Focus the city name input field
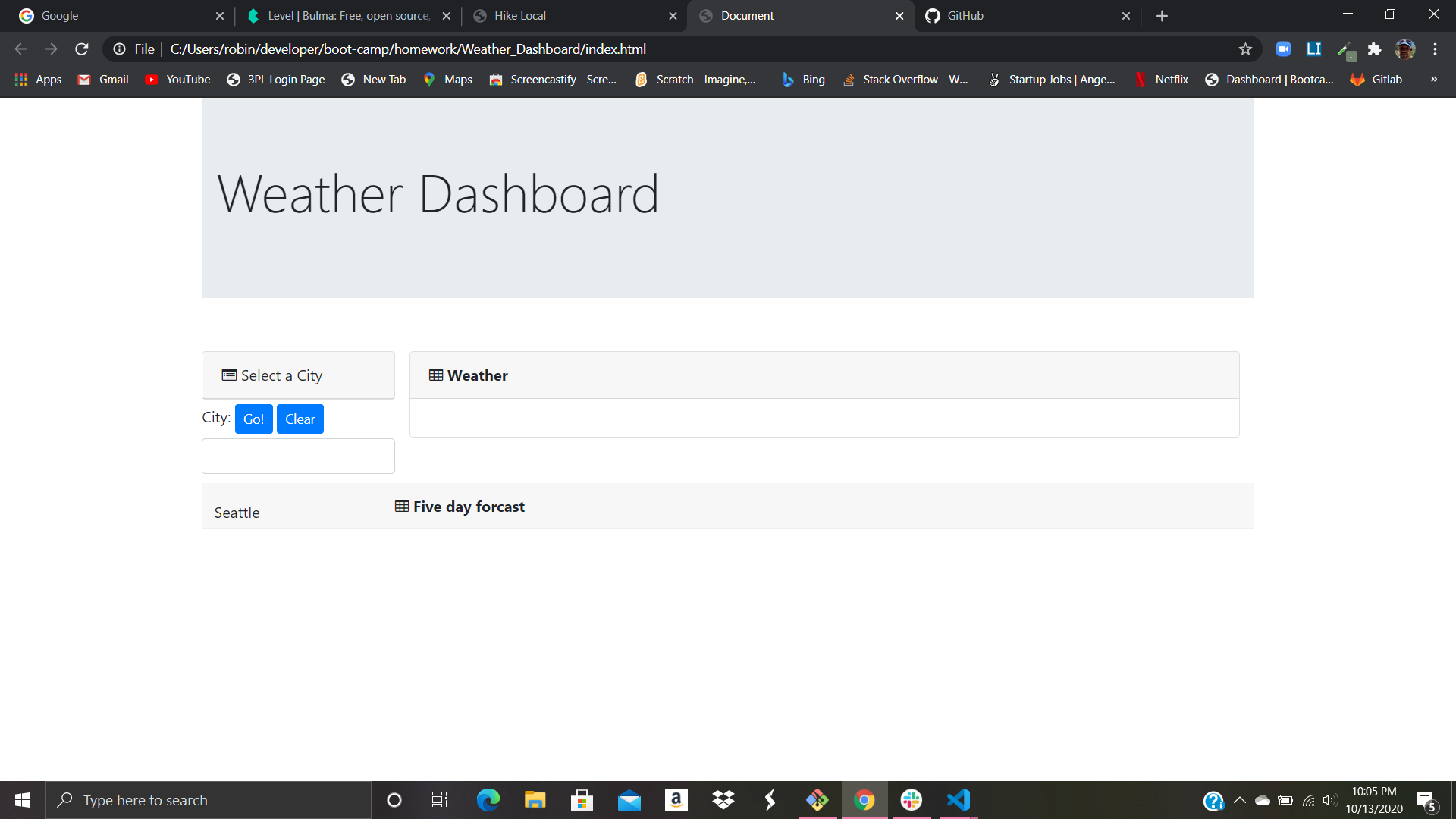Viewport: 1456px width, 819px height. tap(298, 456)
